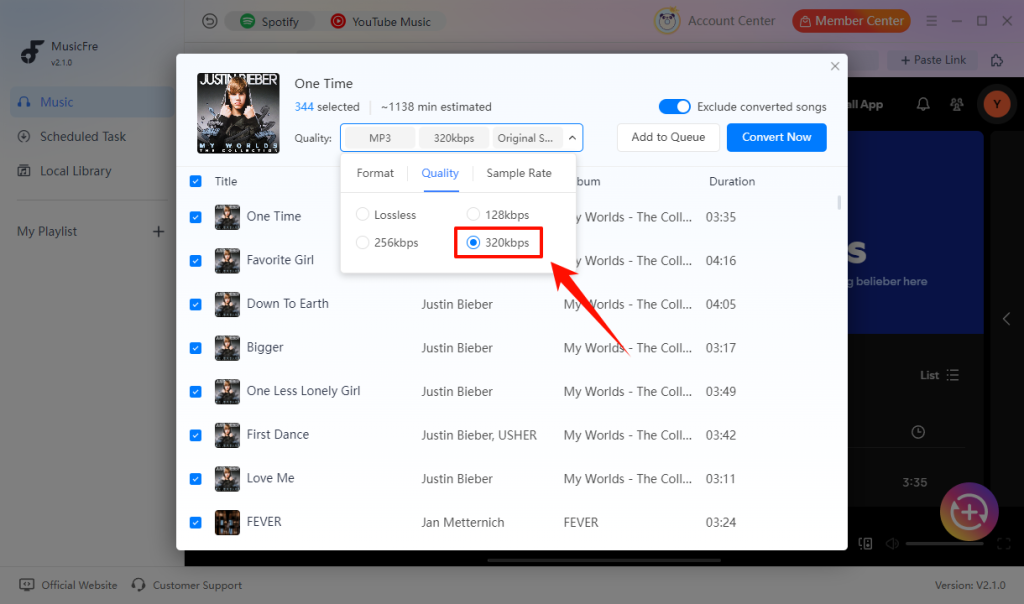Uncheck the One Less Lonely Girl checkbox
The image size is (1024, 604).
click(x=195, y=392)
